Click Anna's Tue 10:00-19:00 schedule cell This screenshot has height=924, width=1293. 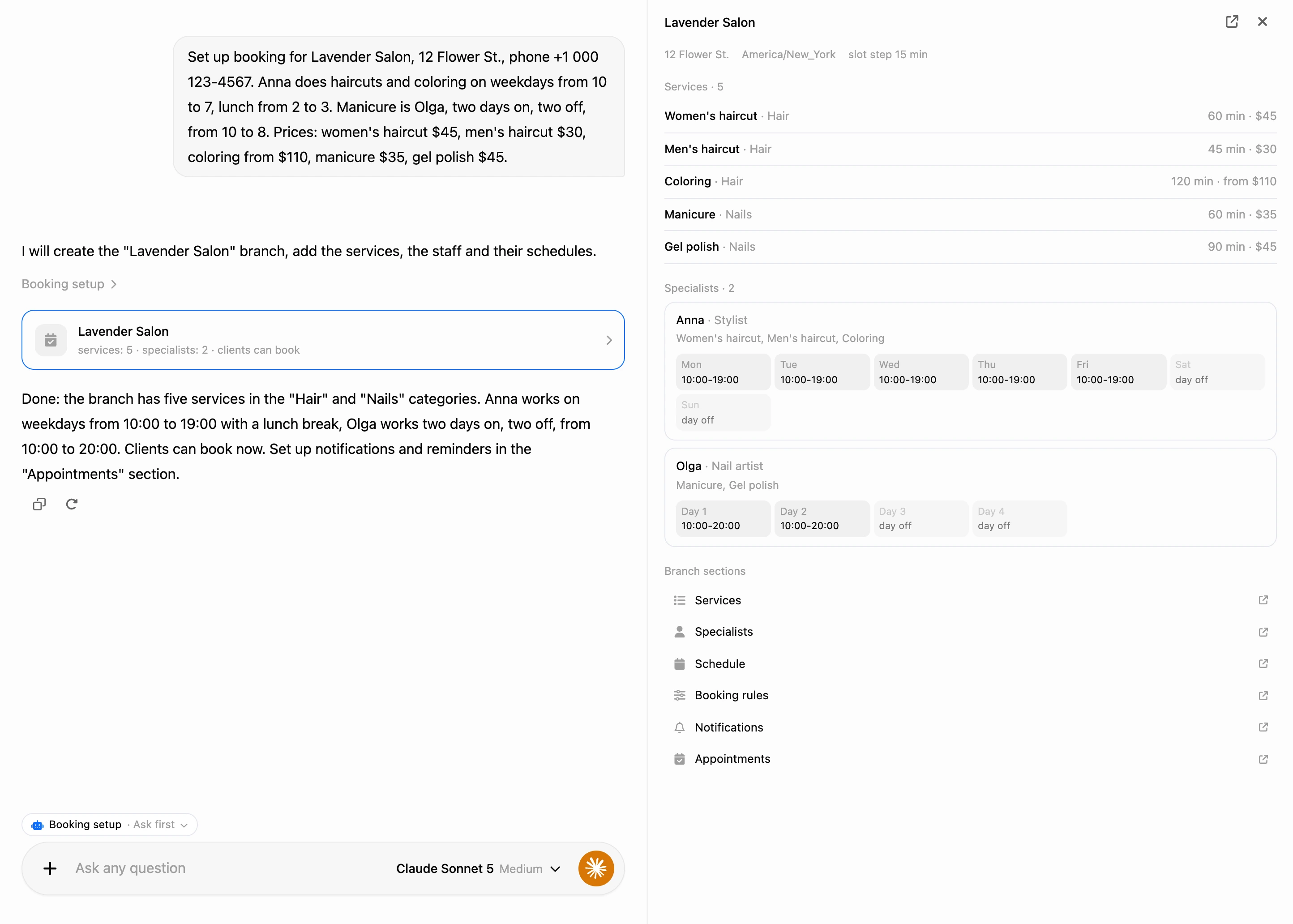822,372
